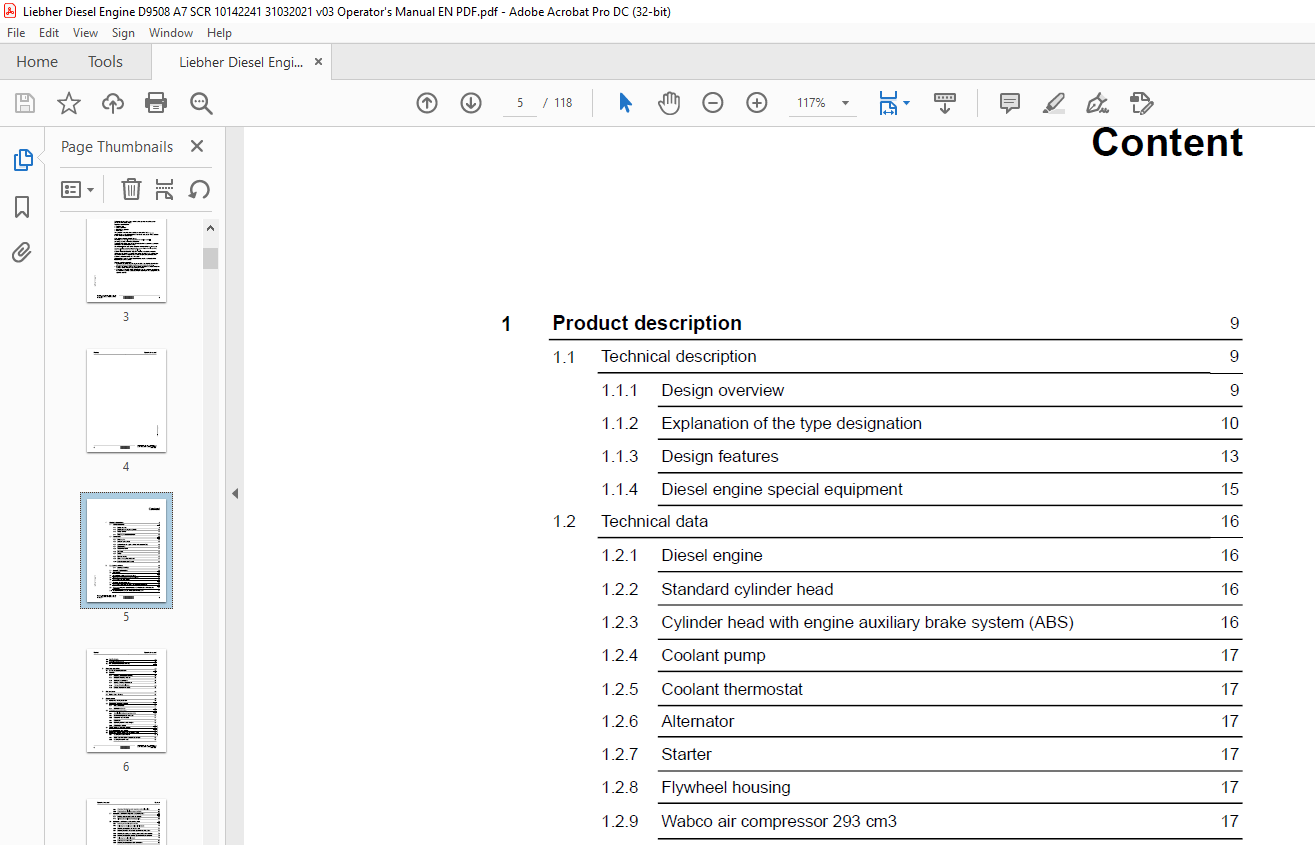The width and height of the screenshot is (1315, 845).
Task: Open the Sign menu
Action: [123, 33]
